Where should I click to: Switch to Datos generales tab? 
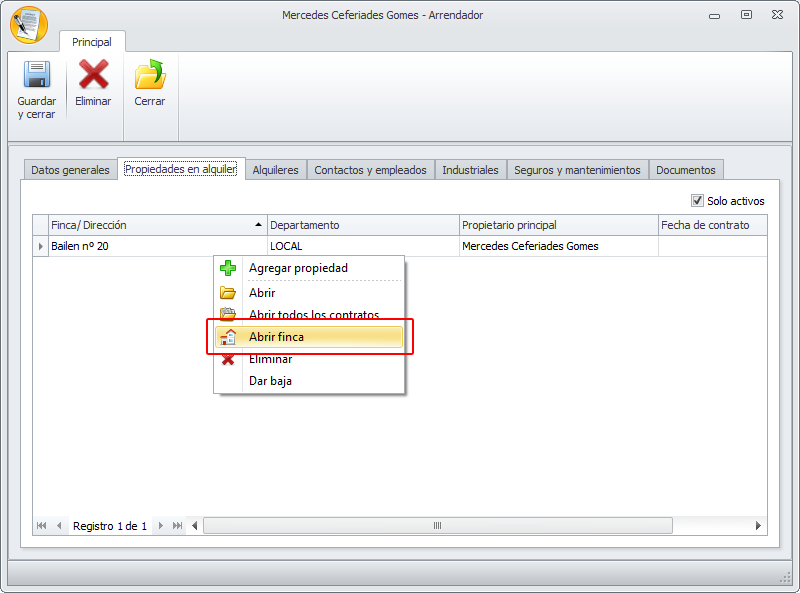[x=70, y=170]
